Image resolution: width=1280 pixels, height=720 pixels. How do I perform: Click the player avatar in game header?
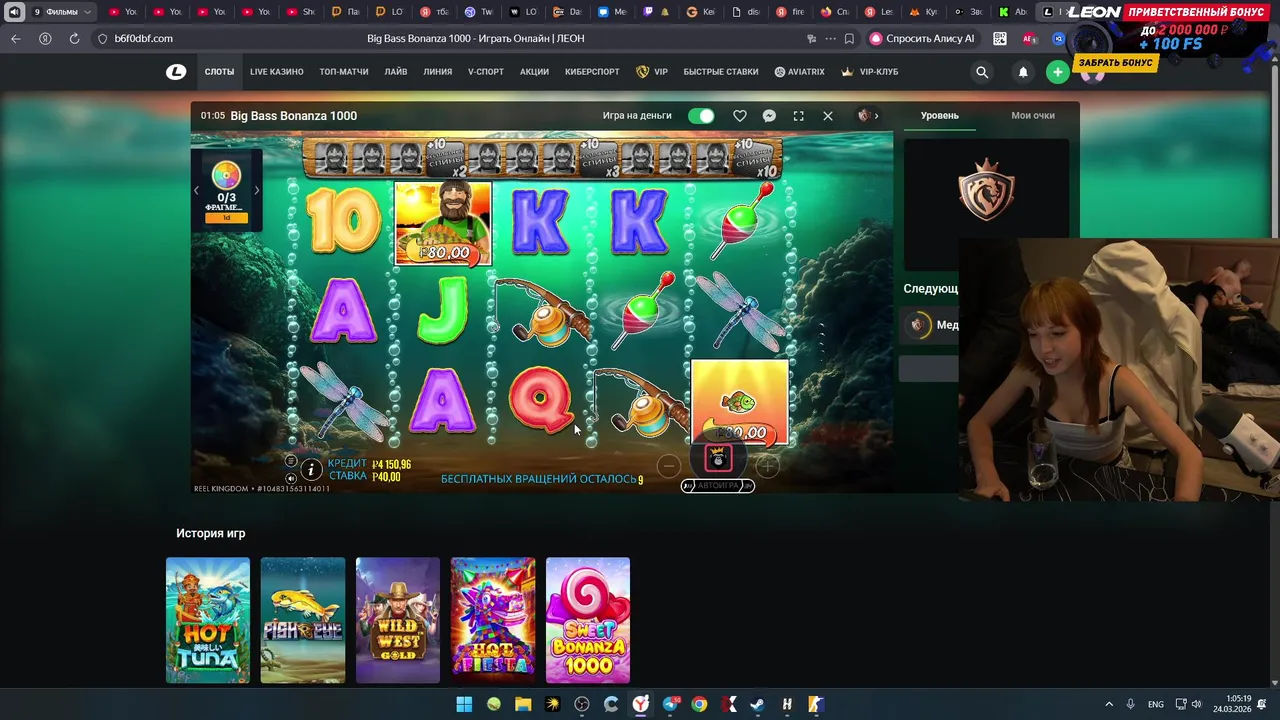coord(864,116)
